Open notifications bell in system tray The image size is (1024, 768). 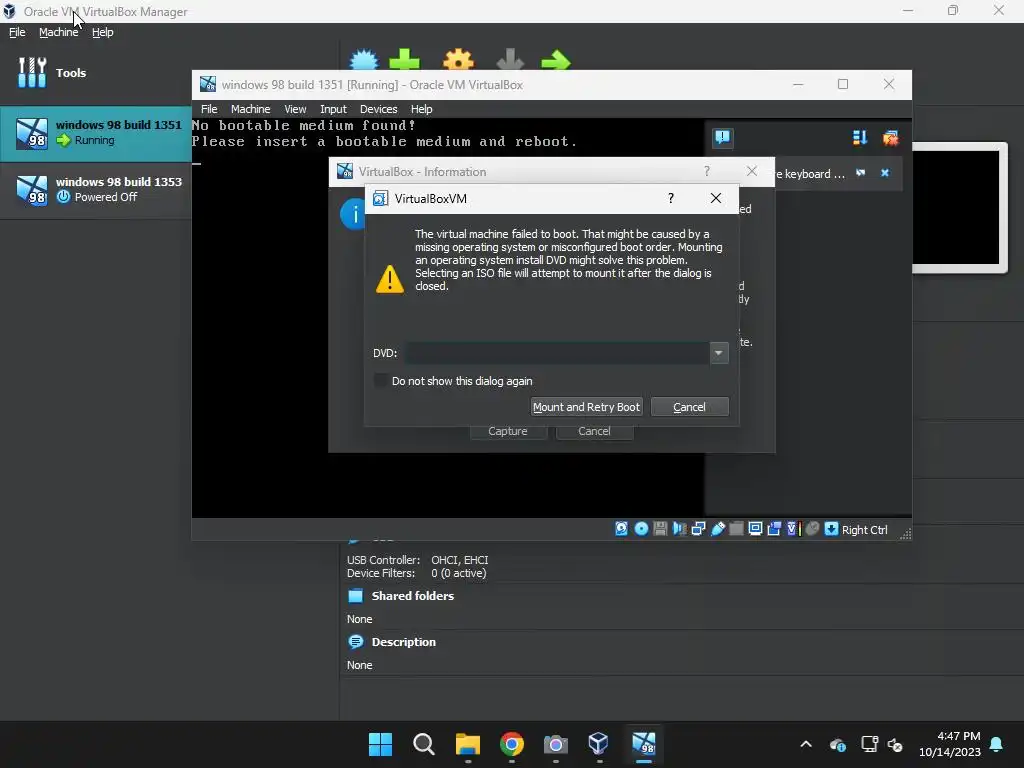[x=997, y=744]
